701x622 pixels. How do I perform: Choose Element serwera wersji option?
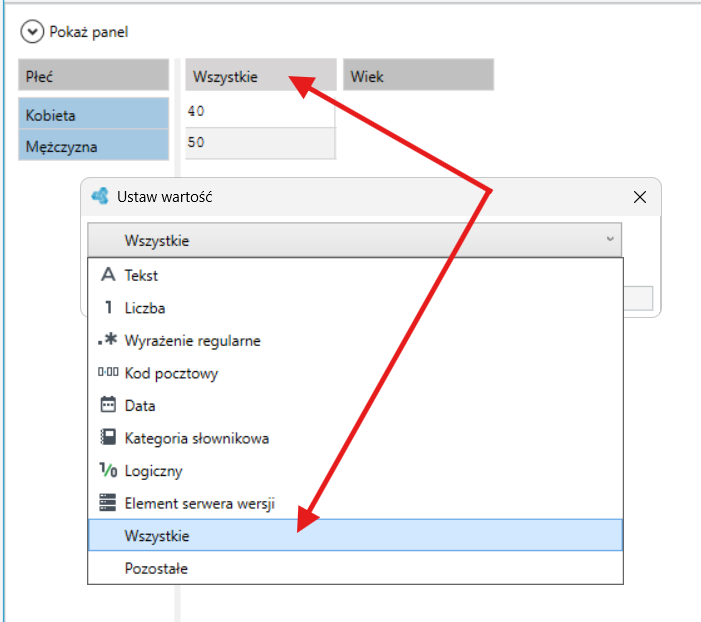tap(355, 504)
